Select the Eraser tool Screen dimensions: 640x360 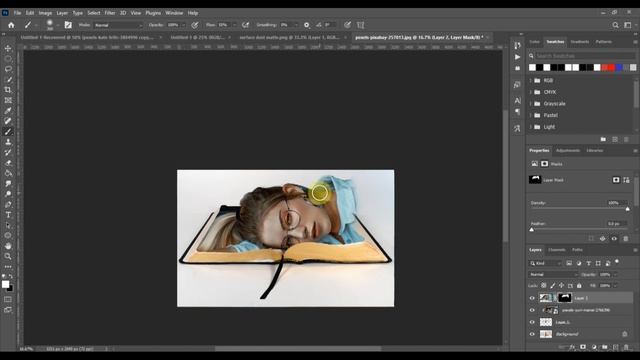point(8,162)
